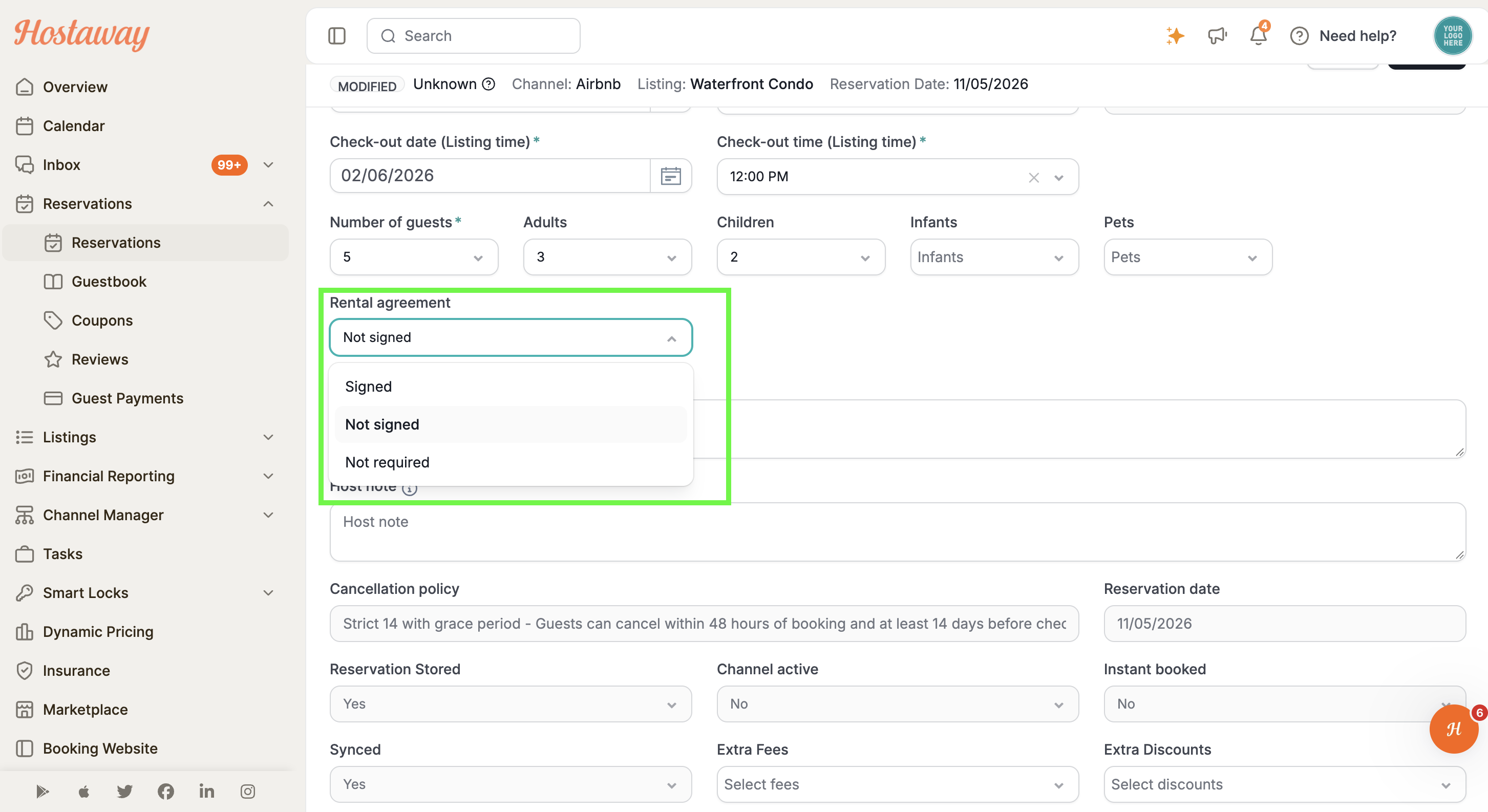Image resolution: width=1488 pixels, height=812 pixels.
Task: Collapse the Reservations sidebar section
Action: coord(268,204)
